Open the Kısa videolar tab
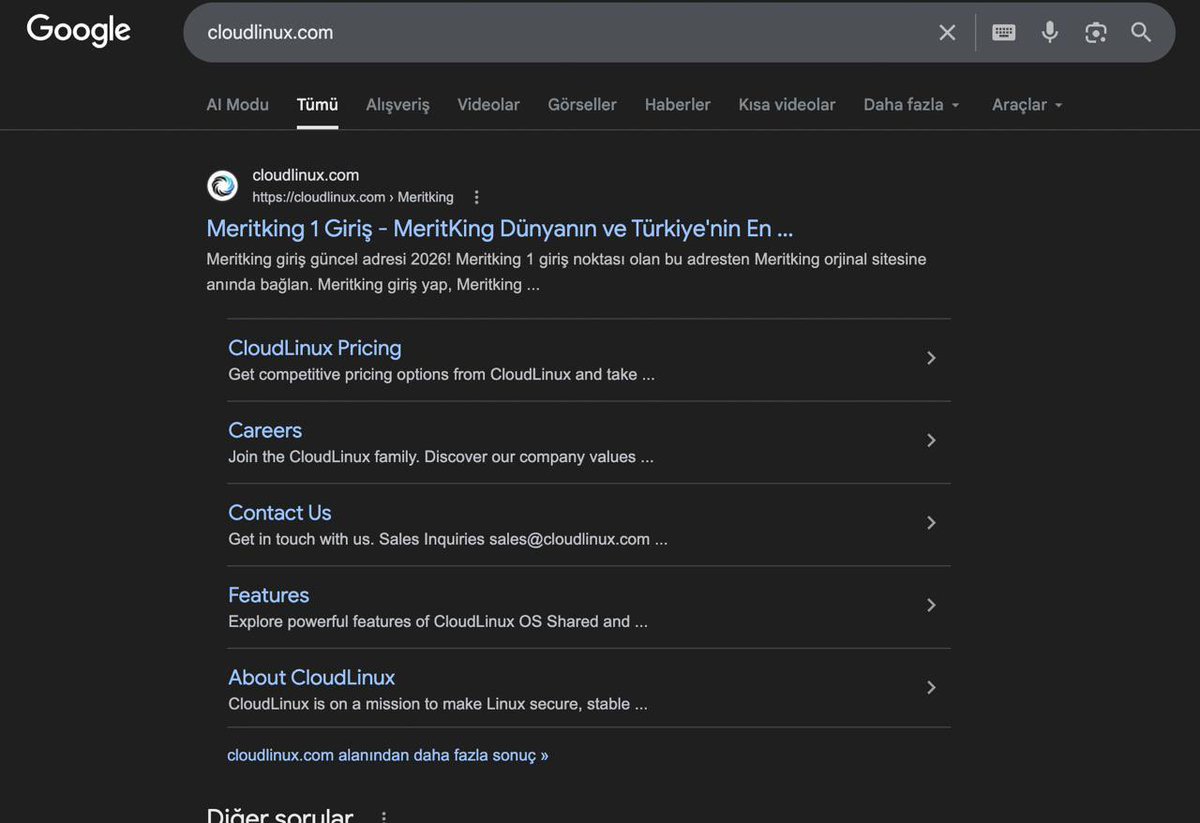The image size is (1200, 823). tap(787, 104)
